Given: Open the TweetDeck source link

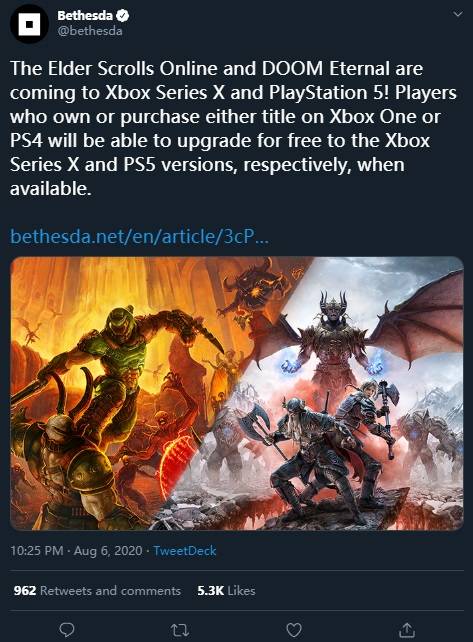Looking at the screenshot, I should pyautogui.click(x=184, y=551).
